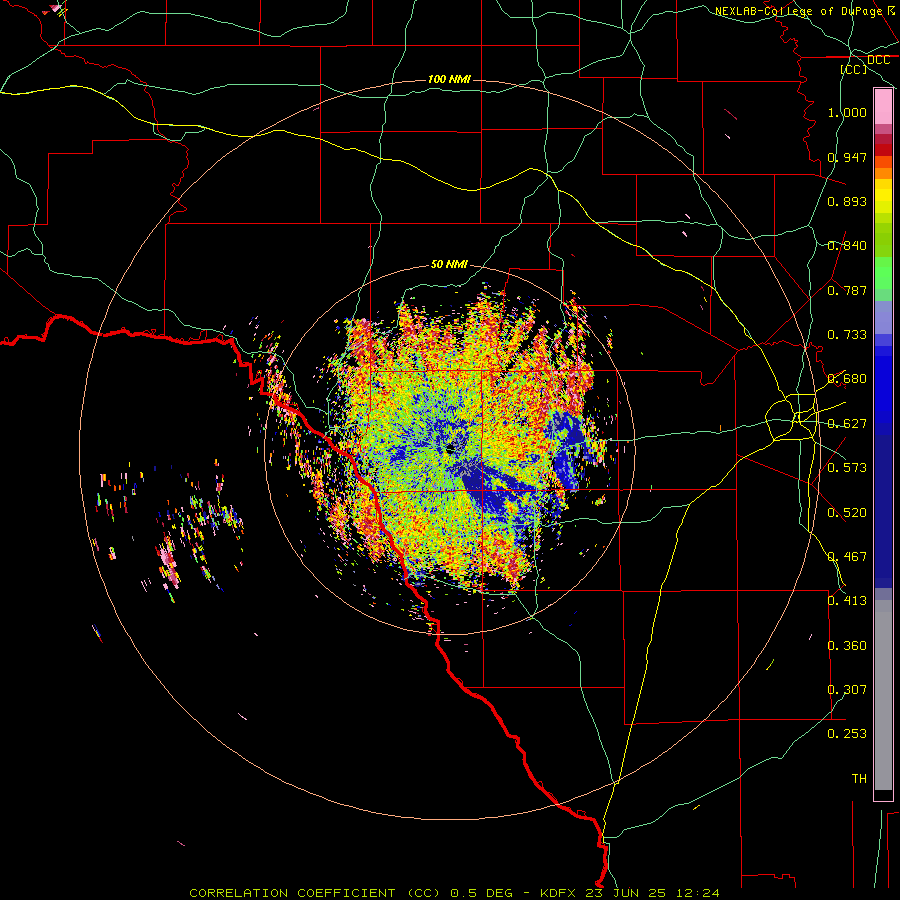Click the 1.000 scale value
900x900 pixels.
pyautogui.click(x=847, y=112)
